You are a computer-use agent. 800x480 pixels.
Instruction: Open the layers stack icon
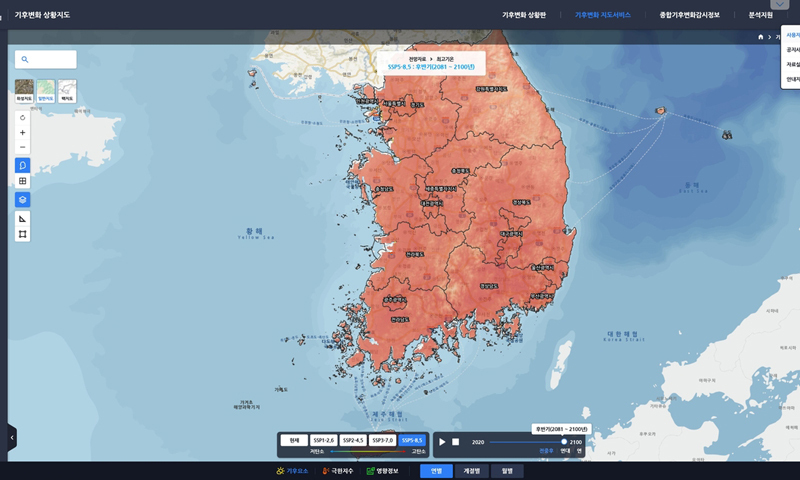[23, 199]
